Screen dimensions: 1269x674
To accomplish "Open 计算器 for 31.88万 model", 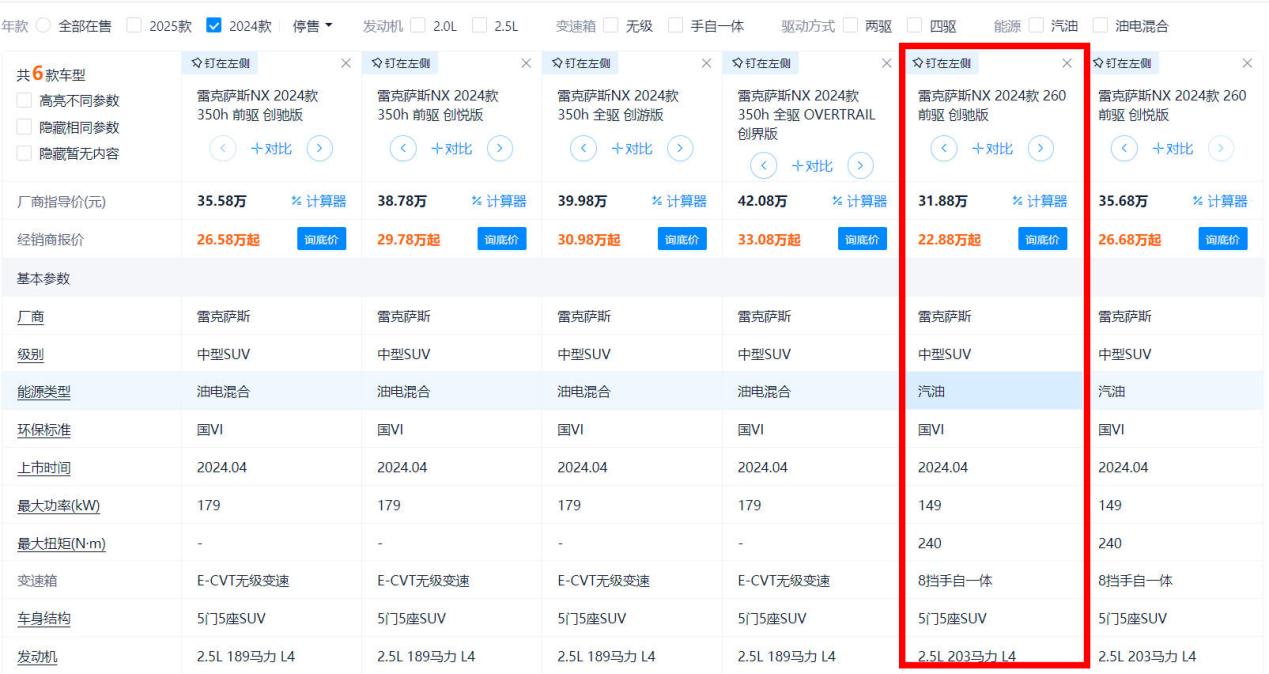I will pyautogui.click(x=1039, y=202).
